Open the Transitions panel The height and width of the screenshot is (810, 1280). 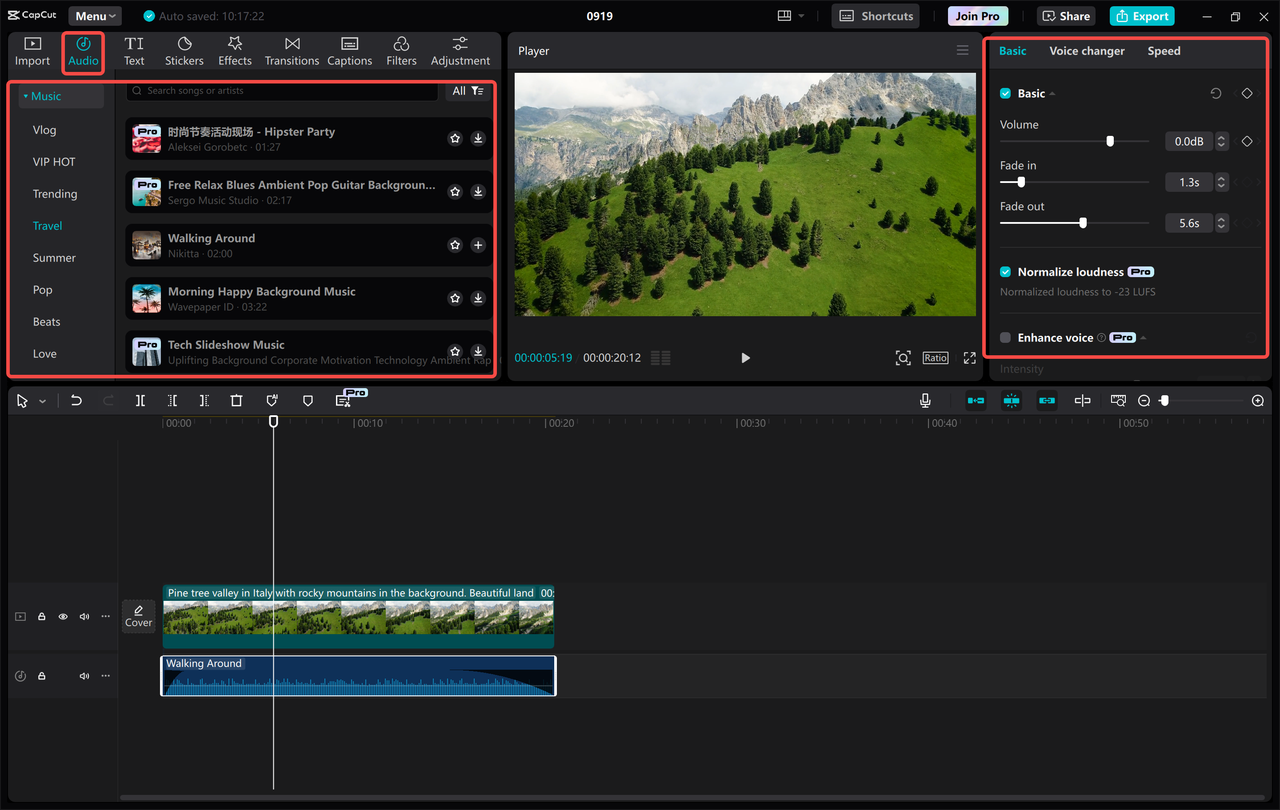[291, 51]
